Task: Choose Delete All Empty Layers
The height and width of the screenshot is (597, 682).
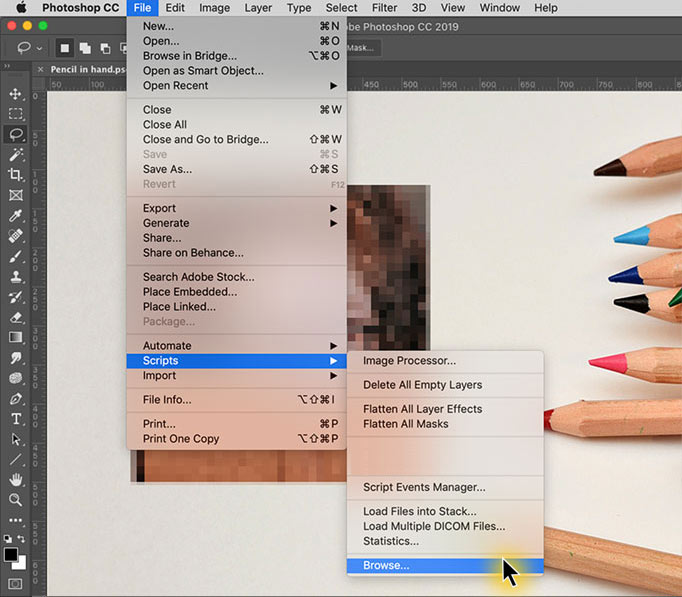Action: [445, 385]
